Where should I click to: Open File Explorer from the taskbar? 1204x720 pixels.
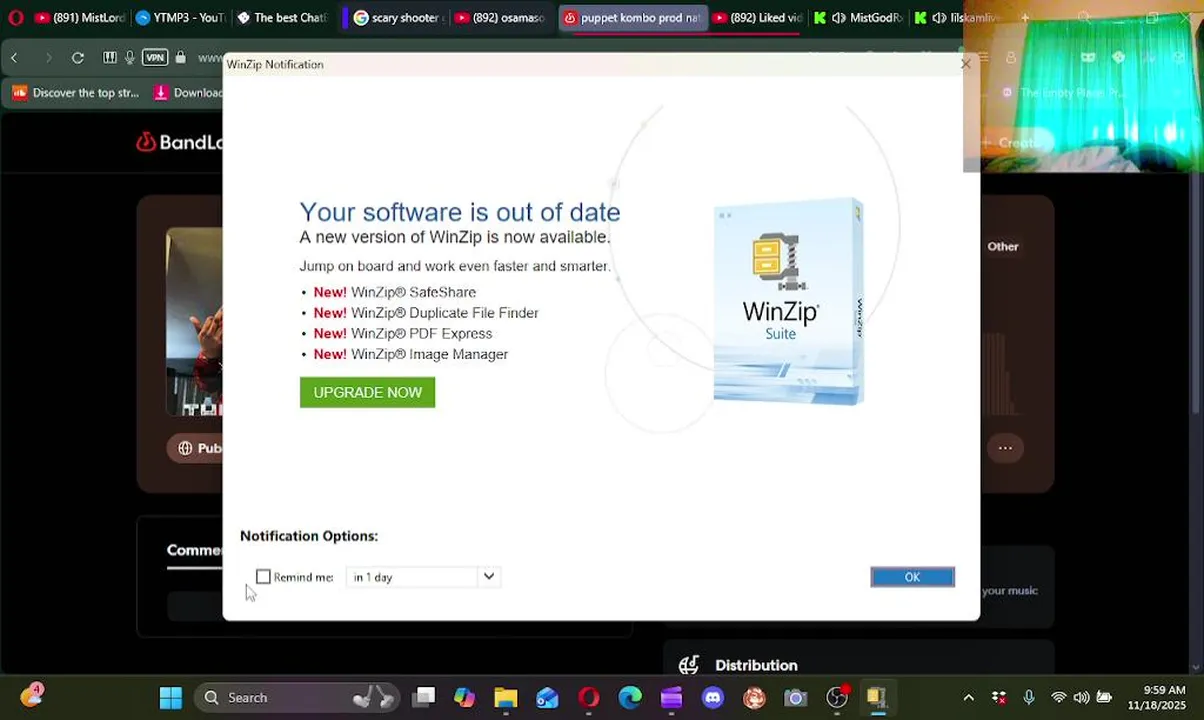coord(506,697)
